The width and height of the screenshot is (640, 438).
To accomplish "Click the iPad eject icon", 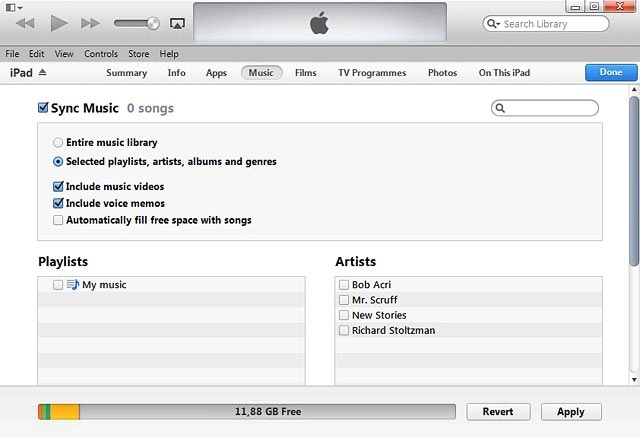I will (43, 73).
